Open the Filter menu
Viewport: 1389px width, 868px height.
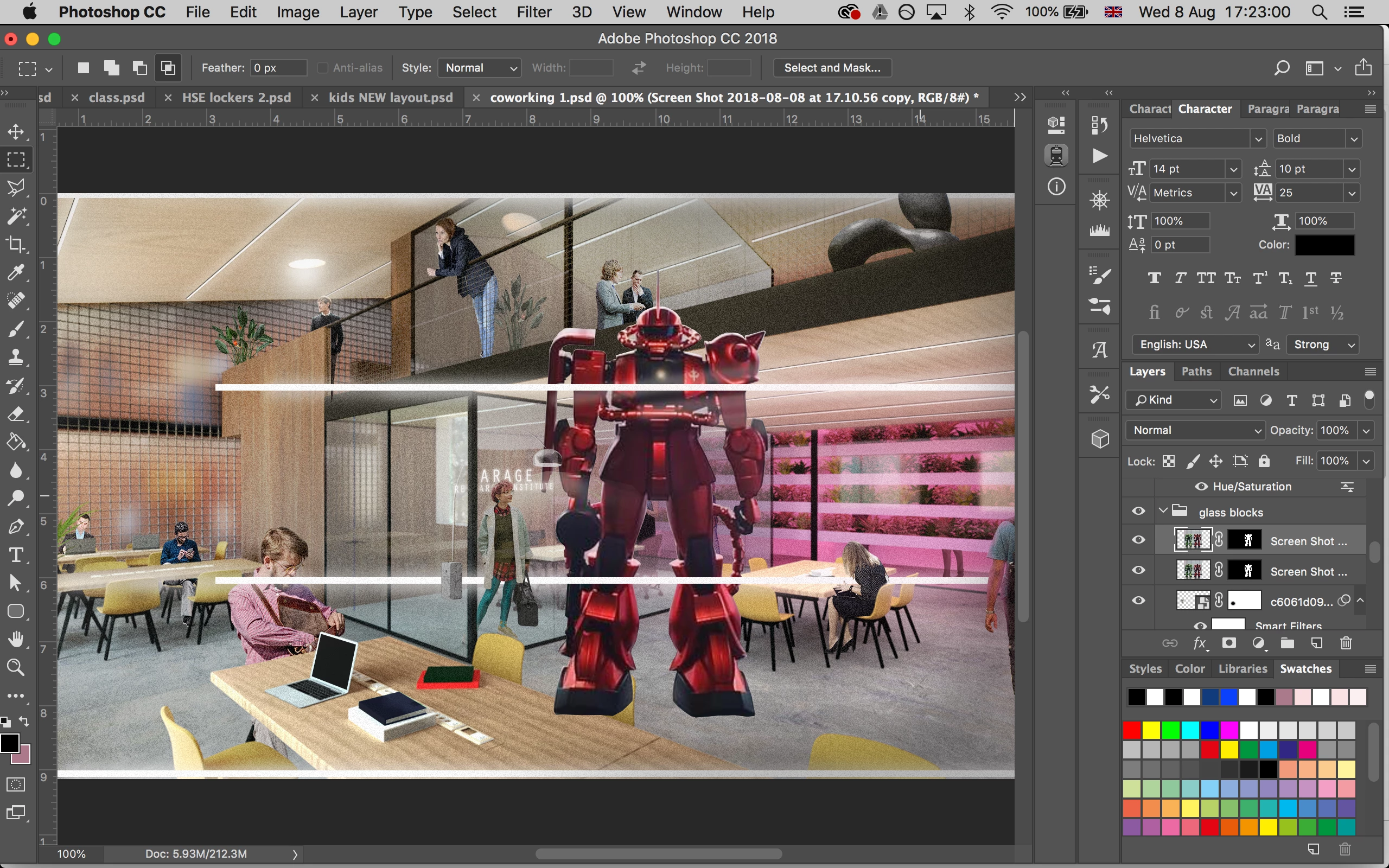point(533,12)
